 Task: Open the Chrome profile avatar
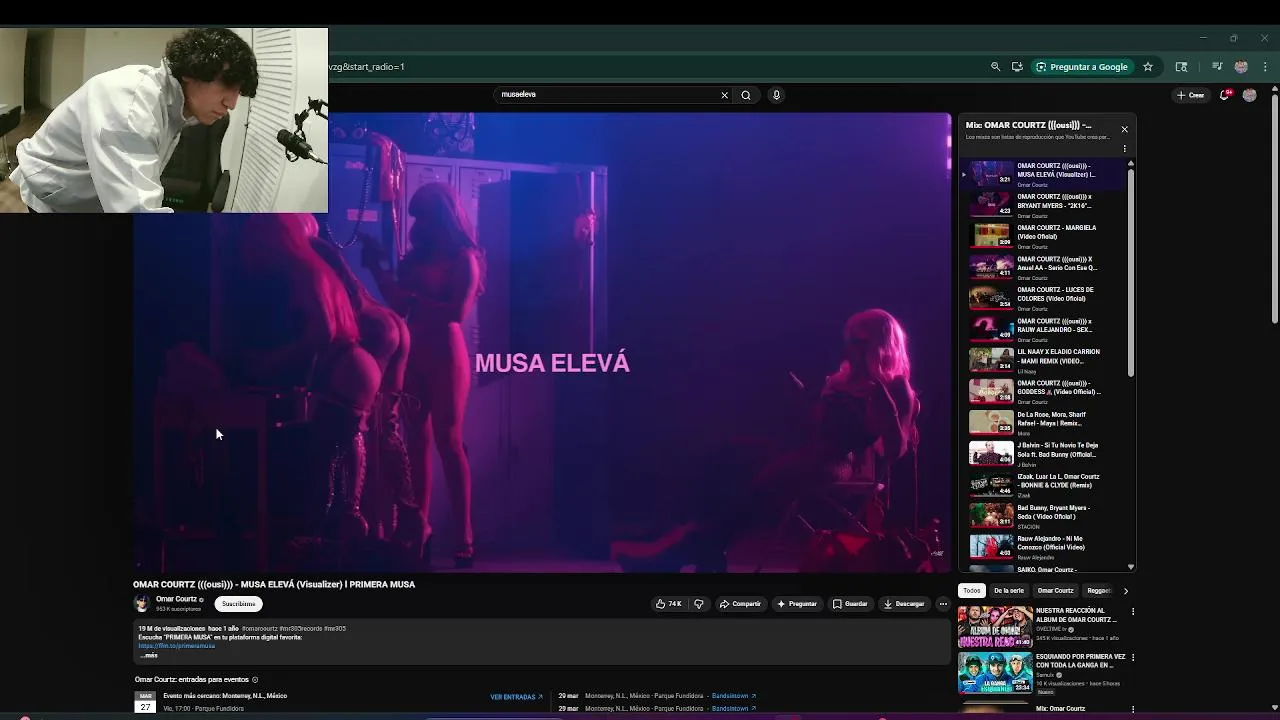pos(1241,67)
